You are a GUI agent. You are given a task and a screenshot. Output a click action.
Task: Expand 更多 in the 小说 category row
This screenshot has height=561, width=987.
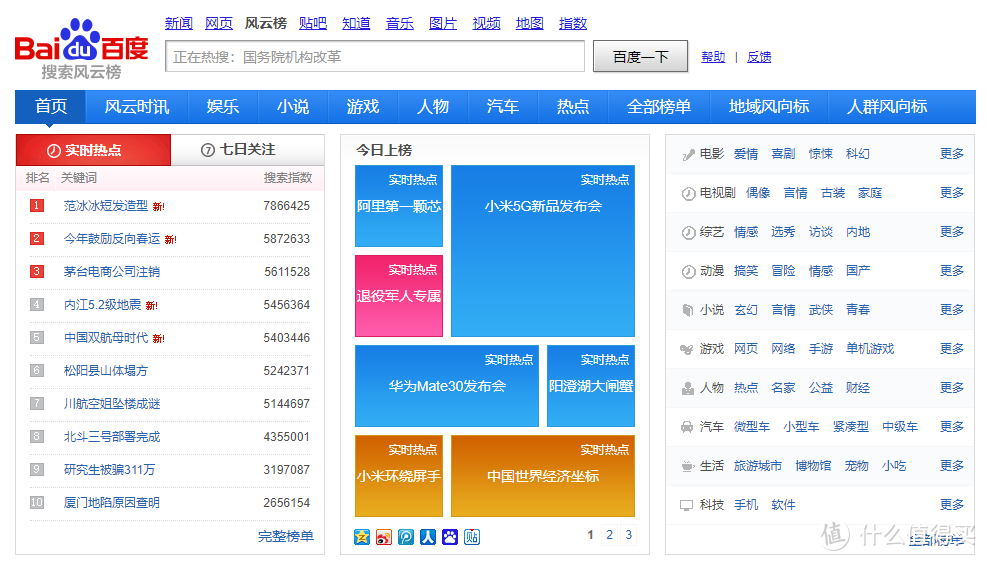pyautogui.click(x=952, y=310)
